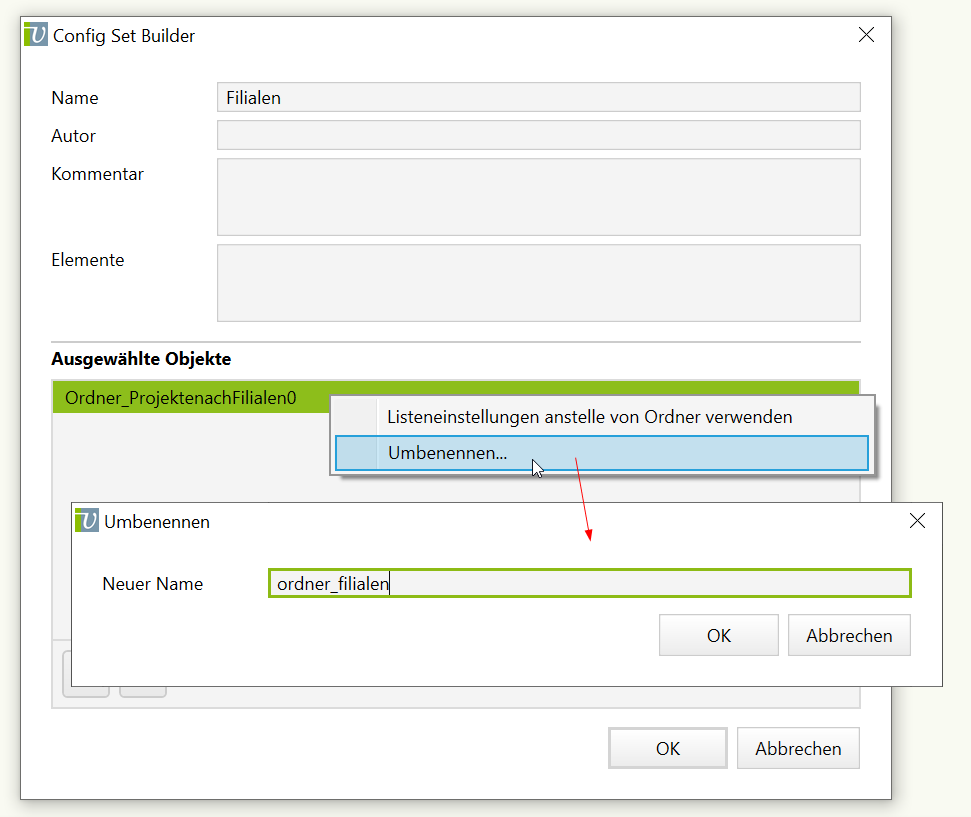This screenshot has height=817, width=971.
Task: Click the Config Set Builder title bar icon
Action: click(x=36, y=35)
